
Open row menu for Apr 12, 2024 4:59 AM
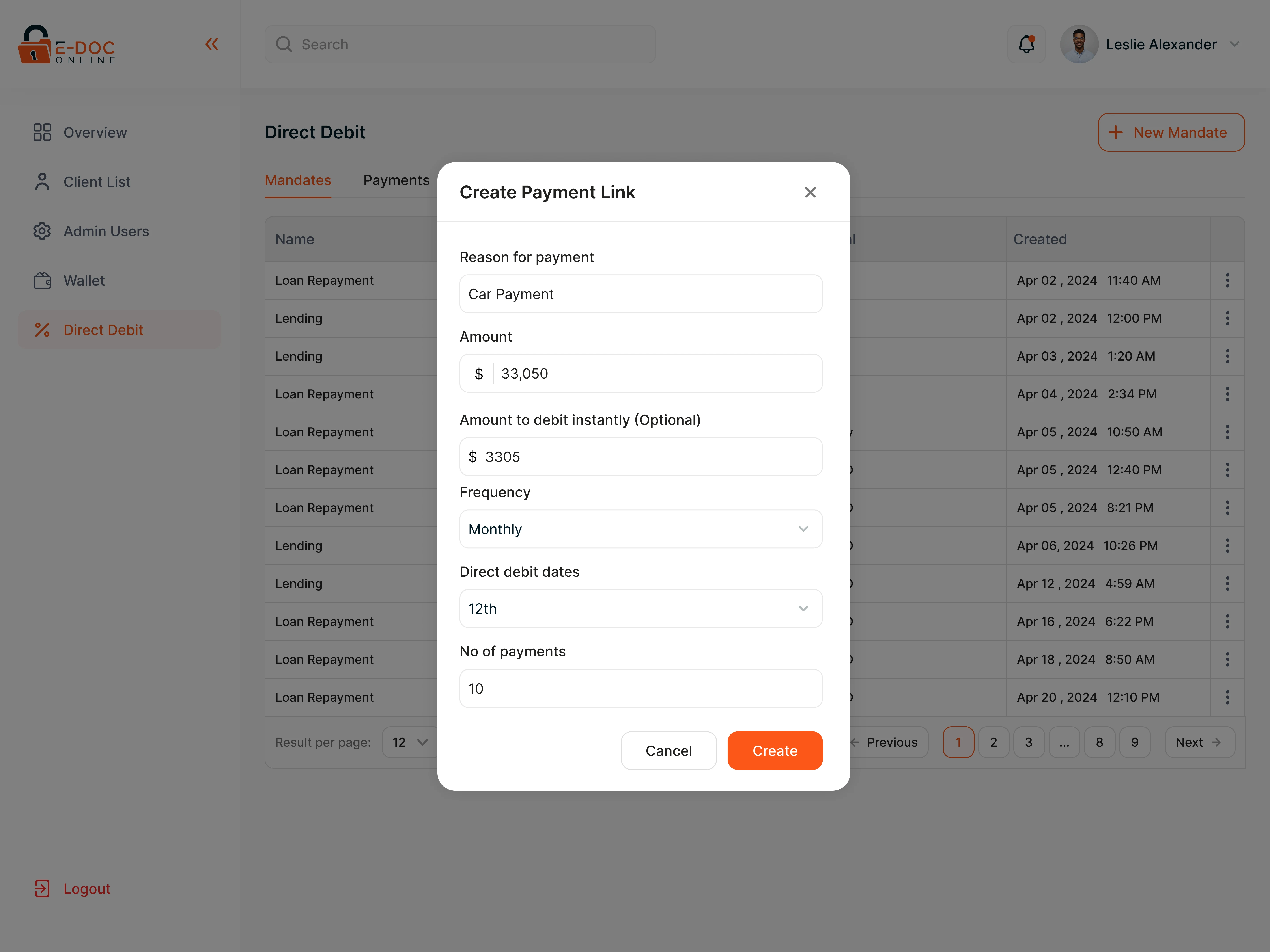[1227, 584]
